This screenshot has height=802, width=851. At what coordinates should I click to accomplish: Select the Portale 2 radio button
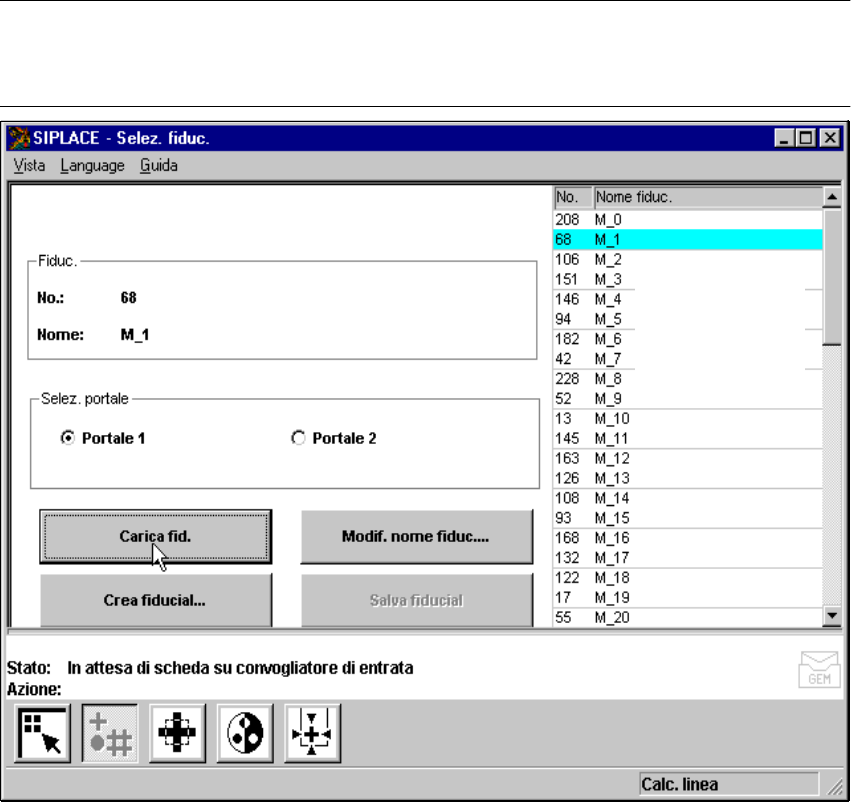click(x=298, y=438)
